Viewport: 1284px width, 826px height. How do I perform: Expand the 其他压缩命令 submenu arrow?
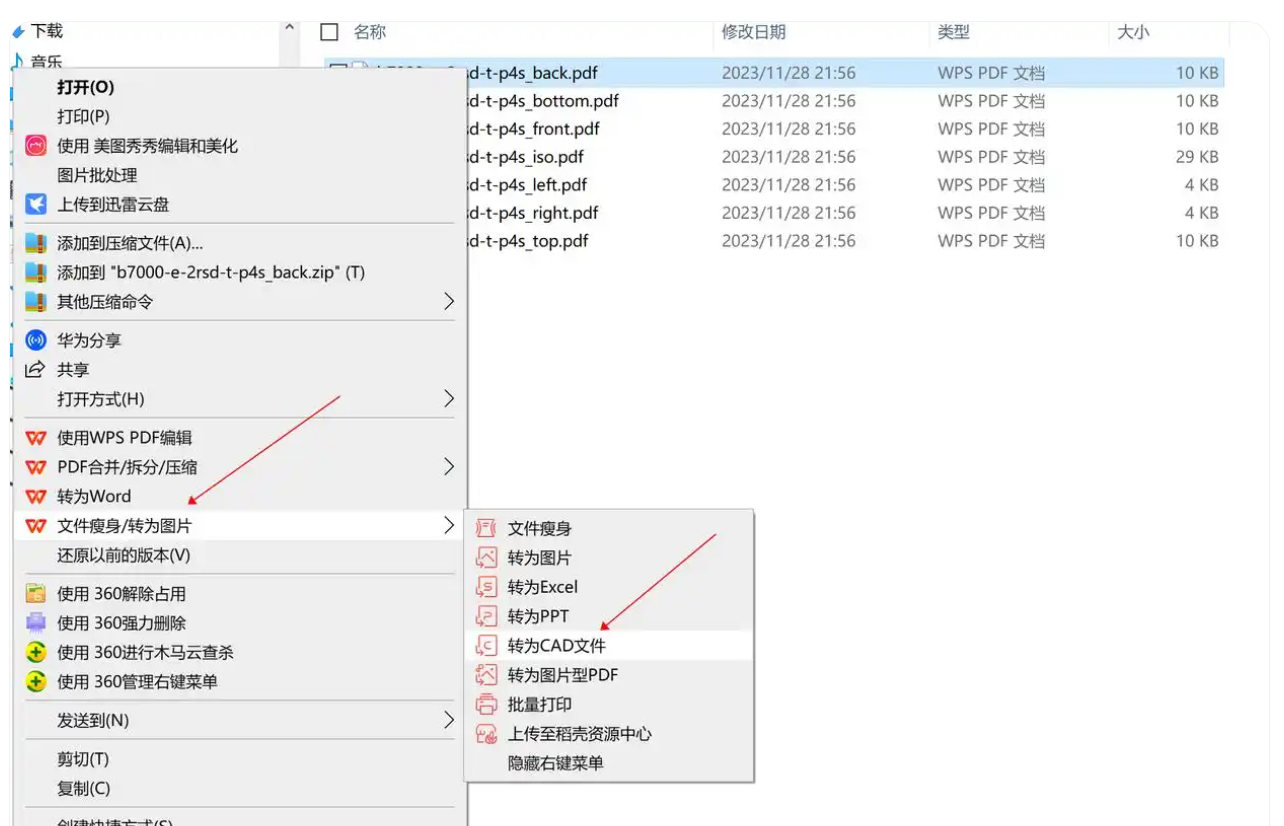[x=449, y=301]
